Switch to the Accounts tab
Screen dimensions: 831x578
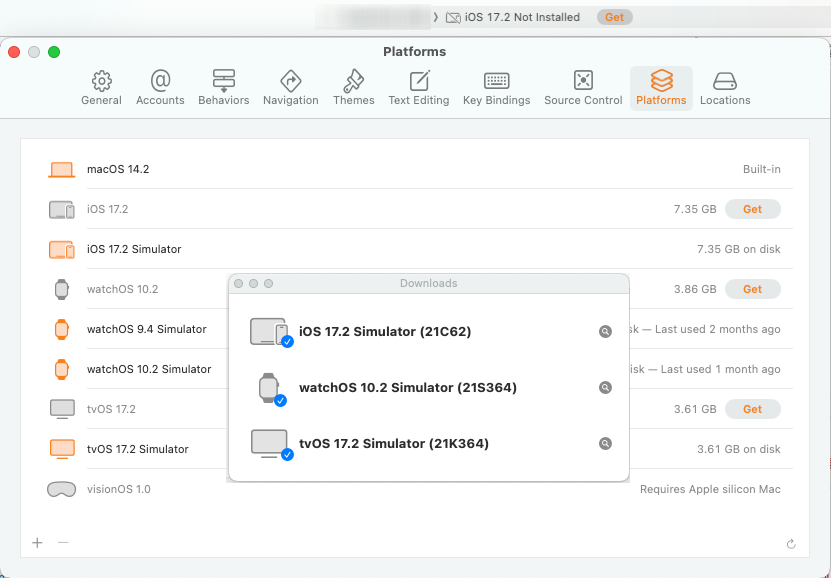(160, 88)
